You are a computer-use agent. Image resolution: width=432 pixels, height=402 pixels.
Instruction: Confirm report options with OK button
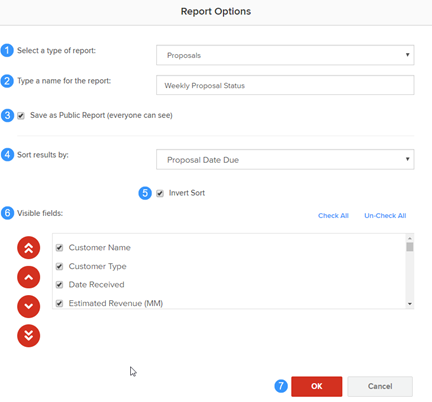(317, 386)
